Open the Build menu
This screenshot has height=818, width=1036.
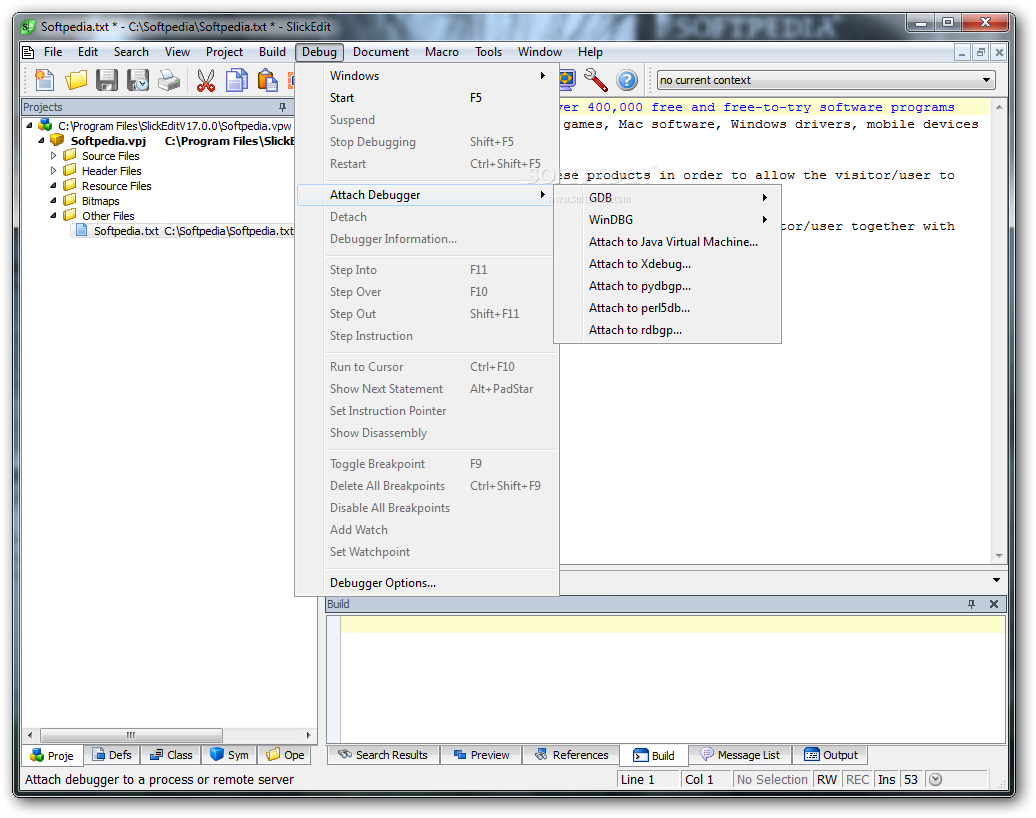(272, 52)
